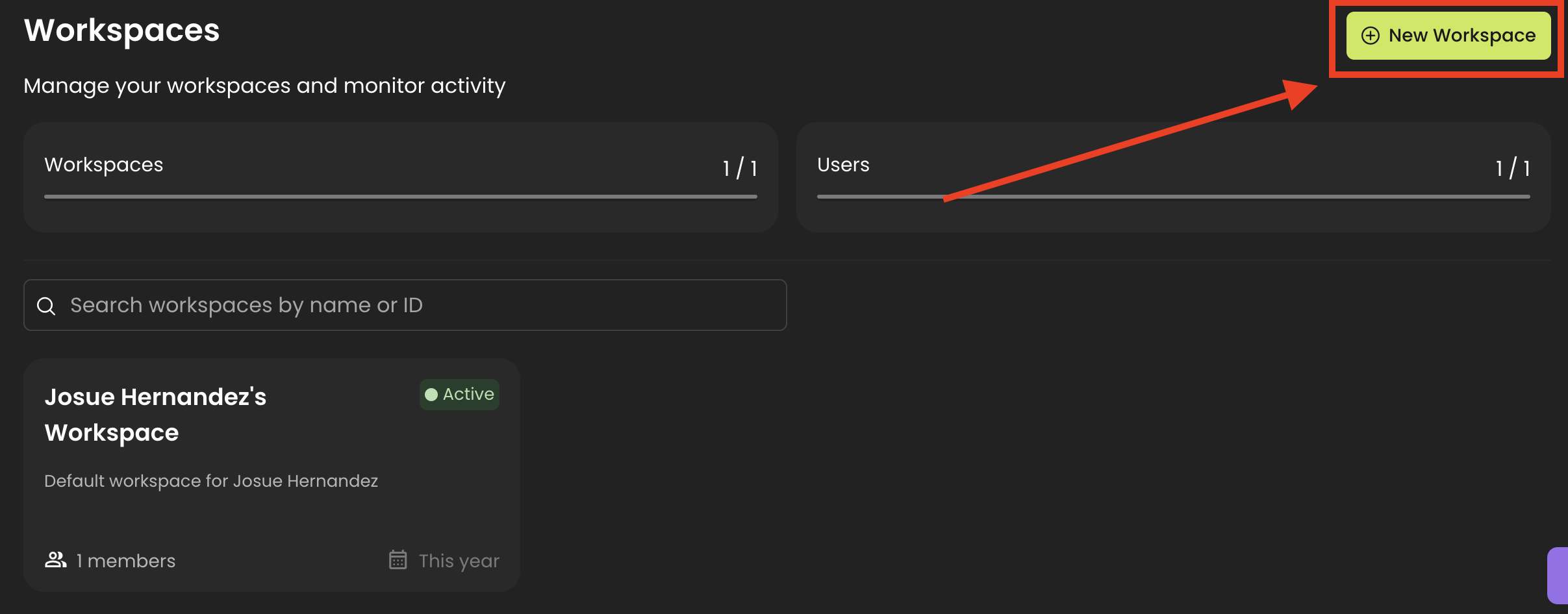Image resolution: width=1568 pixels, height=614 pixels.
Task: Click the plus-circle icon in New Workspace
Action: click(x=1370, y=36)
